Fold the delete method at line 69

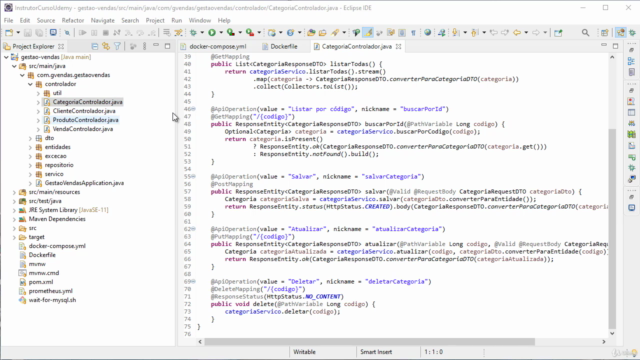(x=193, y=281)
